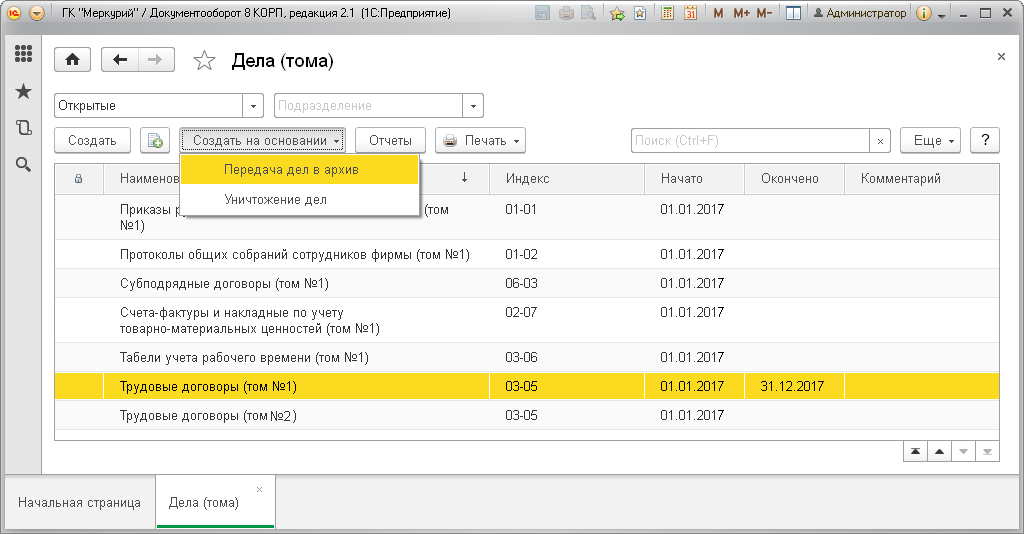Click the print preview icon in title bar
This screenshot has width=1024, height=534.
pyautogui.click(x=588, y=13)
